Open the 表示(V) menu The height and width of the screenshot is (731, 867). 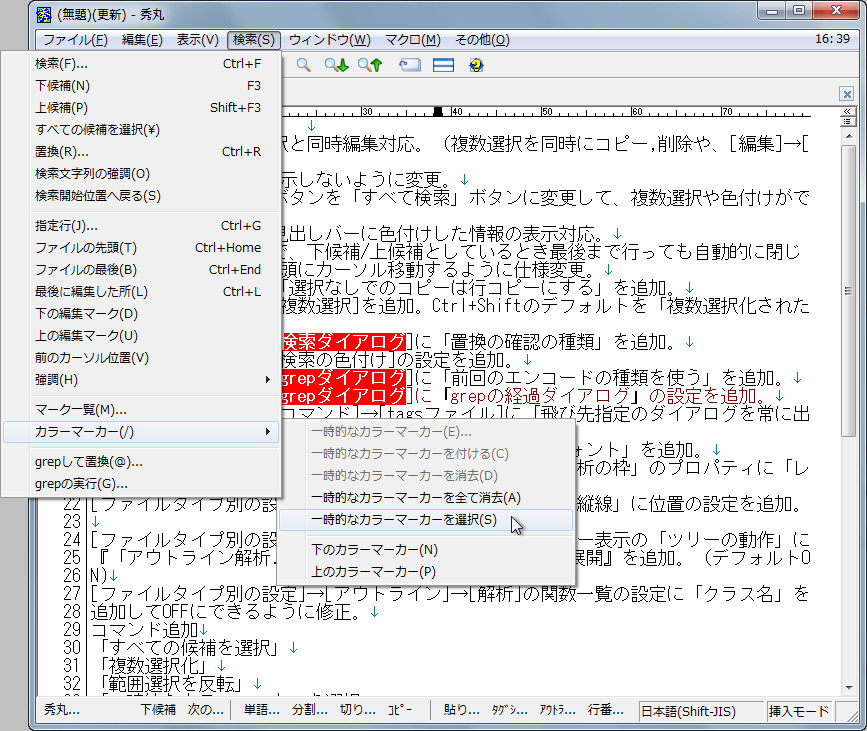tap(197, 40)
